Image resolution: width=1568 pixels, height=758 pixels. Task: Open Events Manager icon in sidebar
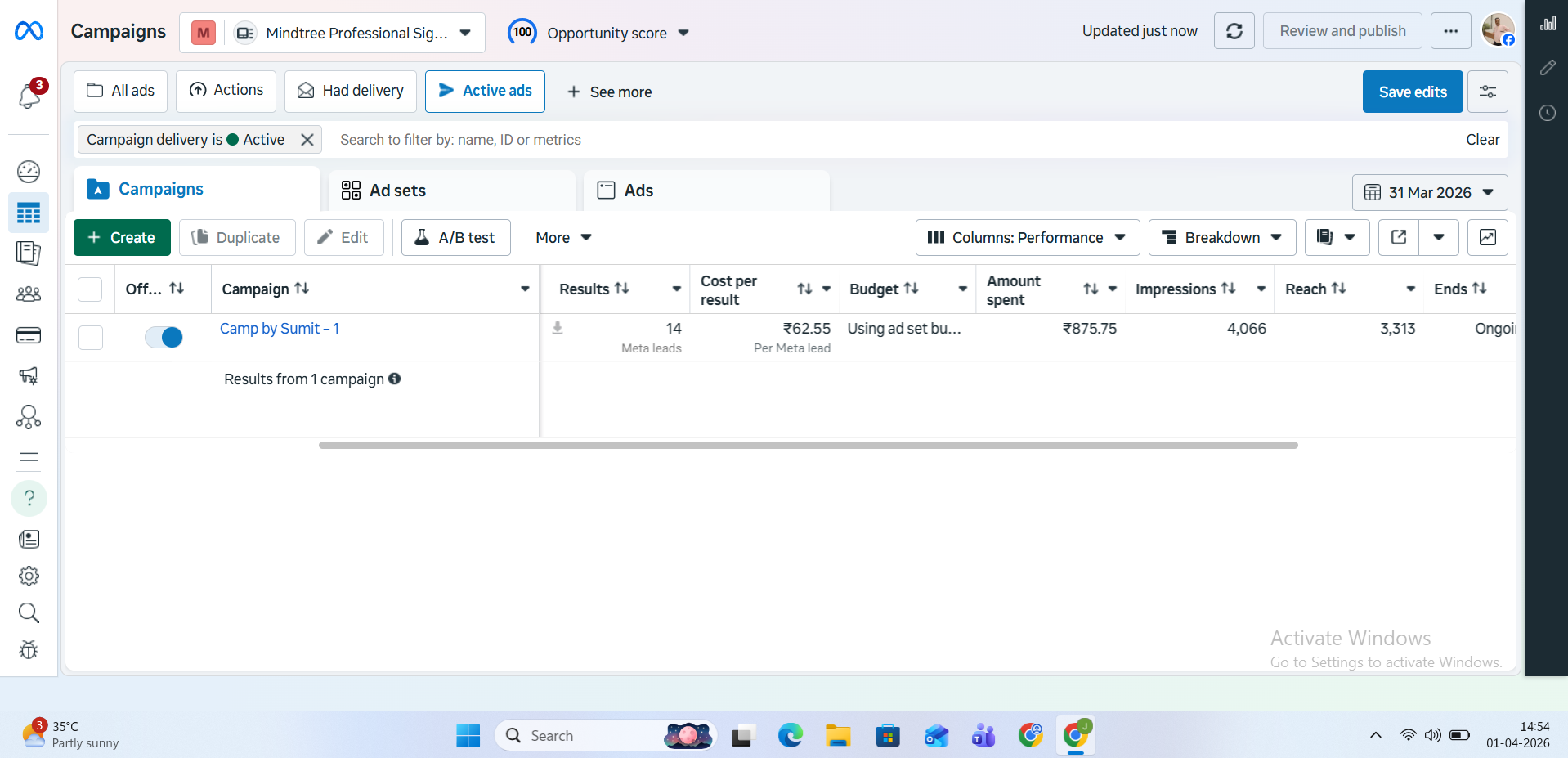pos(29,417)
